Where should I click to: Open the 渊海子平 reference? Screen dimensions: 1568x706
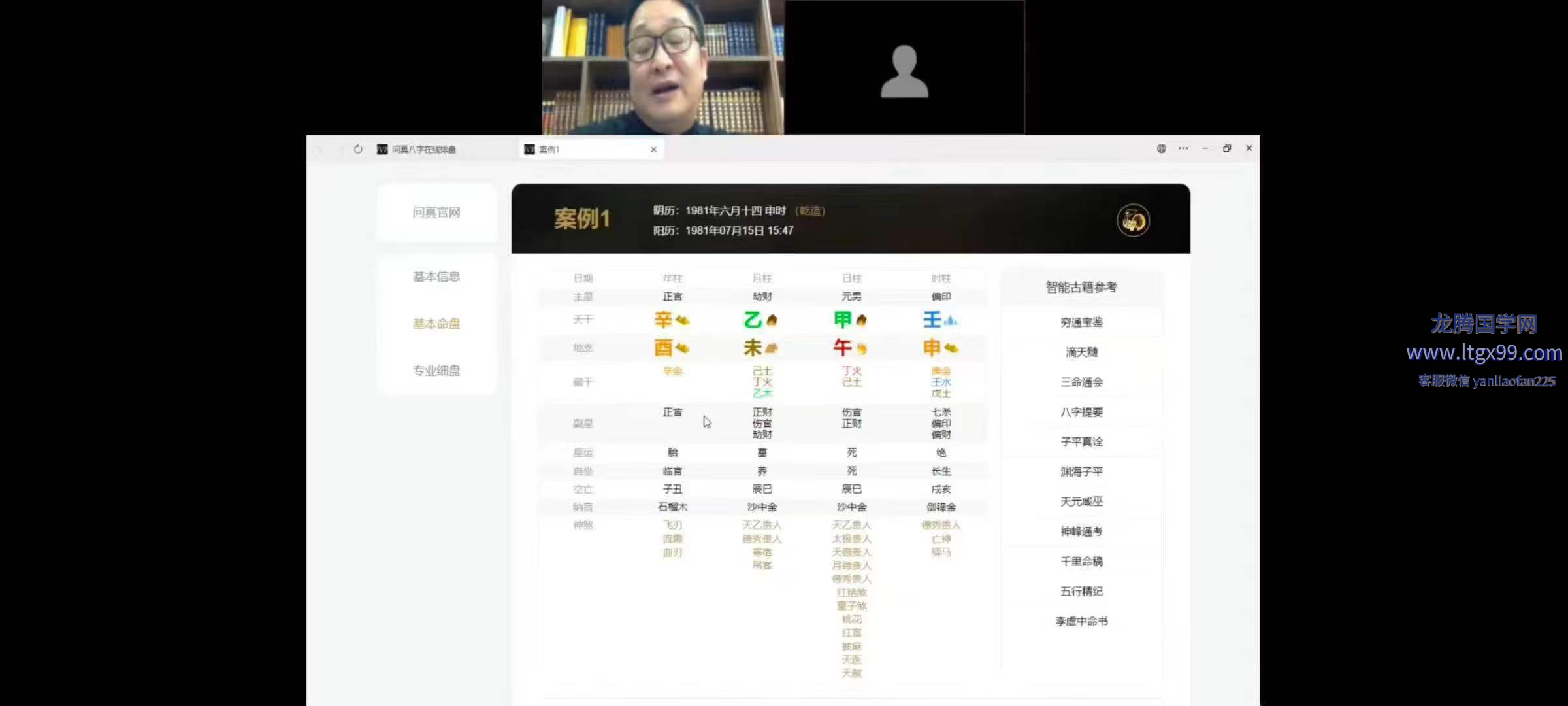tap(1081, 472)
